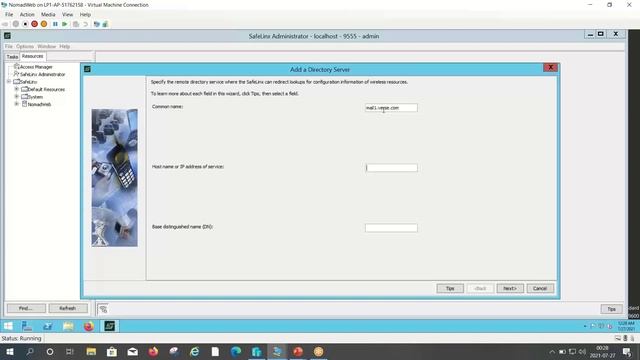Click the Enhanced Session toolbar icon
This screenshot has width=640, height=360.
(x=96, y=24)
